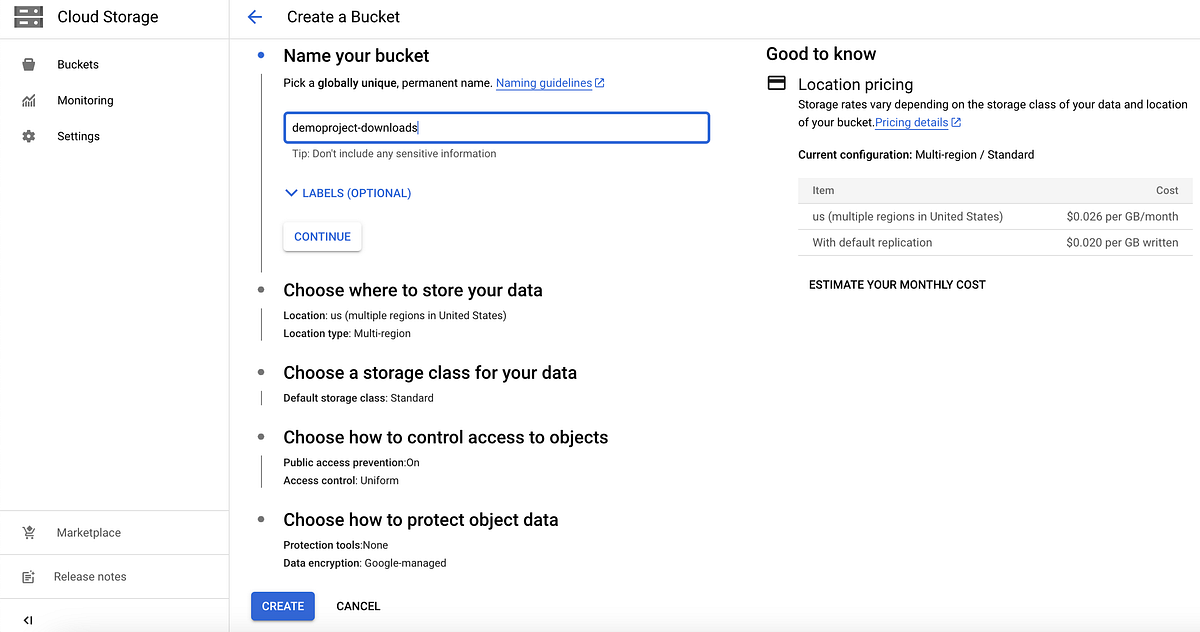Click the Marketplace shopping icon
The width and height of the screenshot is (1200, 632).
[30, 532]
